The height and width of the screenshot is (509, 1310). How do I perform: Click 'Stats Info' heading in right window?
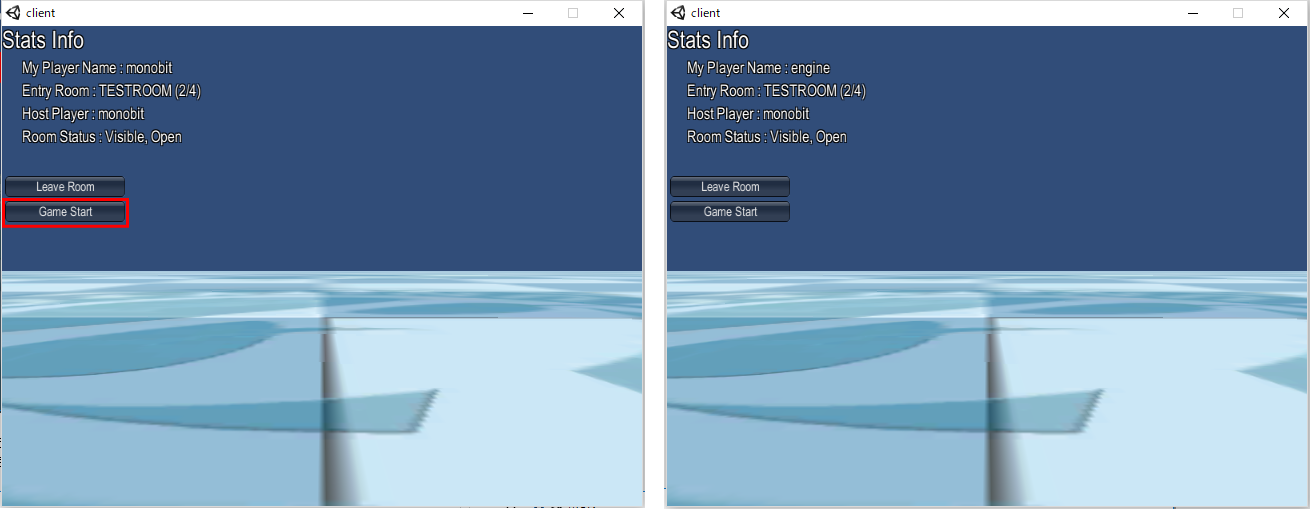point(708,40)
